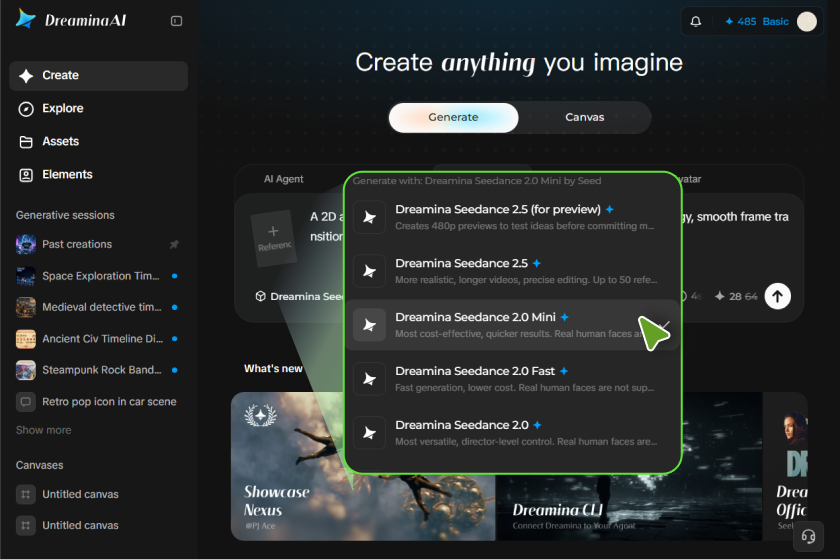This screenshot has height=560, width=840.
Task: Click Ancient Civ Timeline session thumbnail
Action: [26, 339]
